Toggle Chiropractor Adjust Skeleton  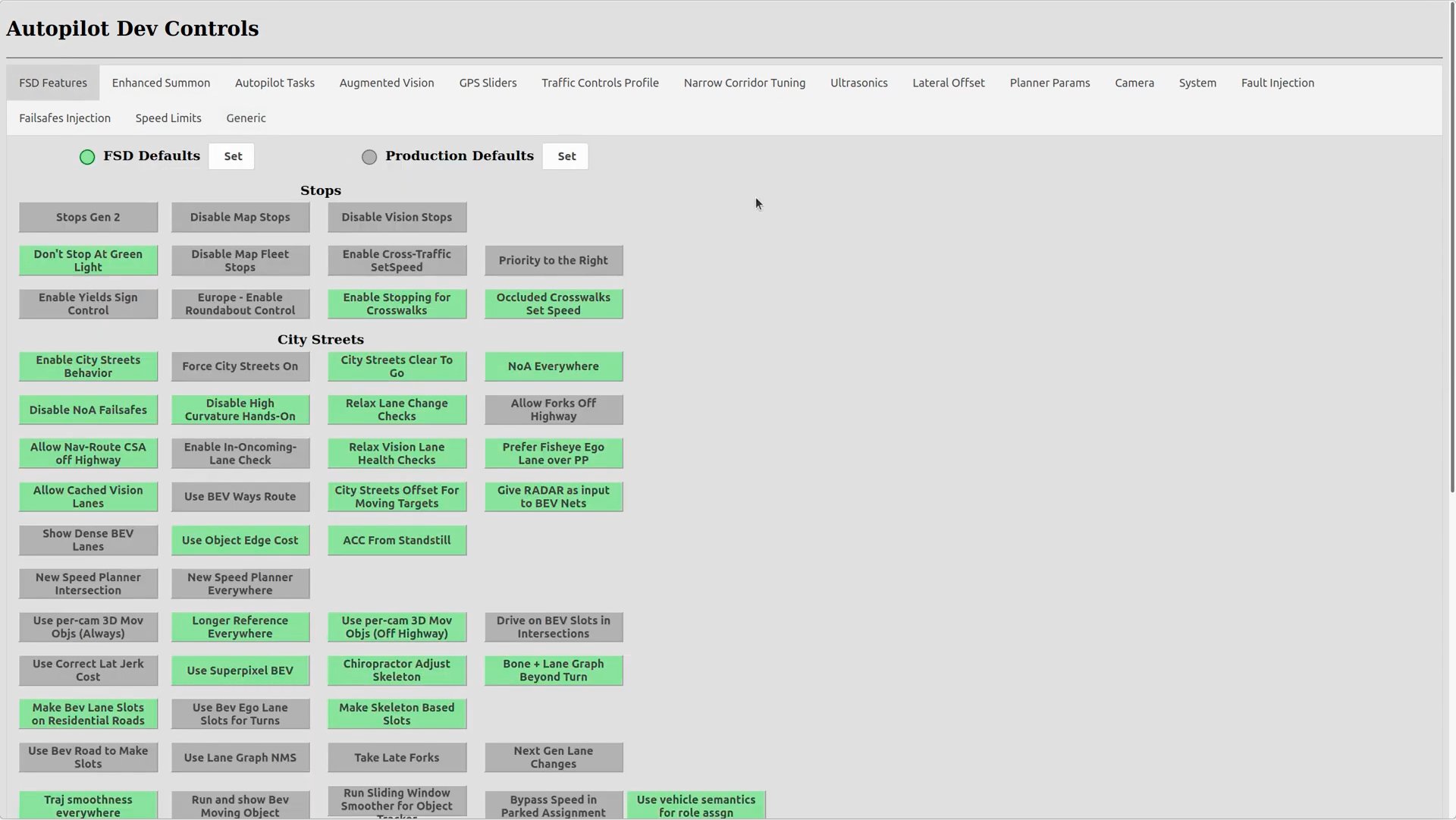[397, 671]
